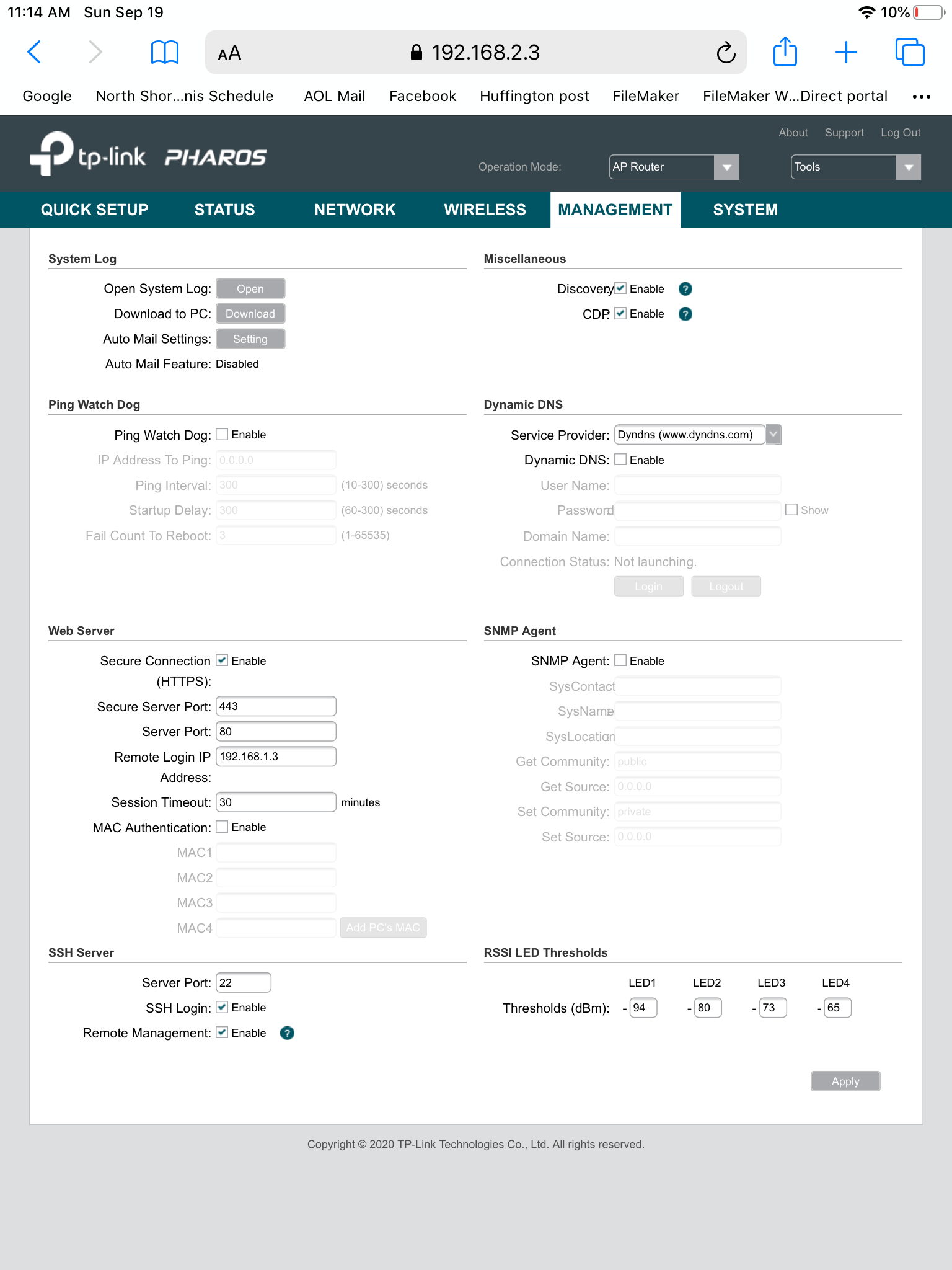
Task: Enable Ping Watch Dog checkbox
Action: click(x=222, y=434)
